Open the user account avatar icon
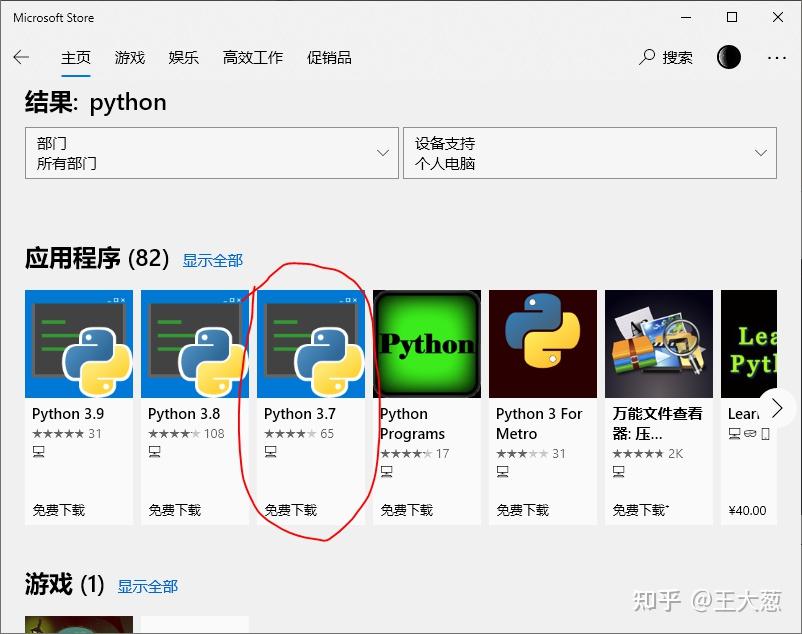This screenshot has width=802, height=634. 728,57
